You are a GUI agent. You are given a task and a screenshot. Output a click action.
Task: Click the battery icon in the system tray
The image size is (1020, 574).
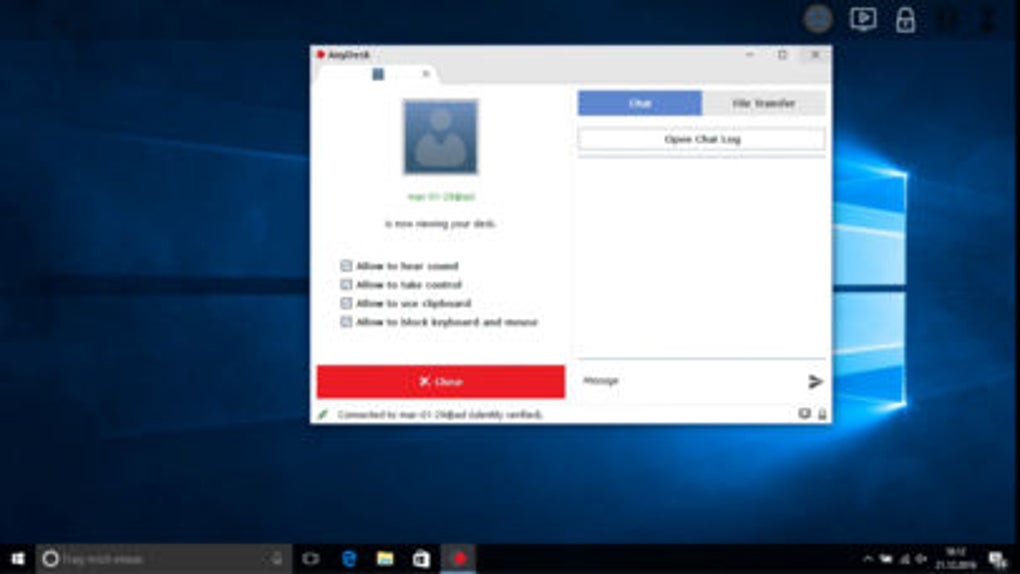pyautogui.click(x=886, y=559)
